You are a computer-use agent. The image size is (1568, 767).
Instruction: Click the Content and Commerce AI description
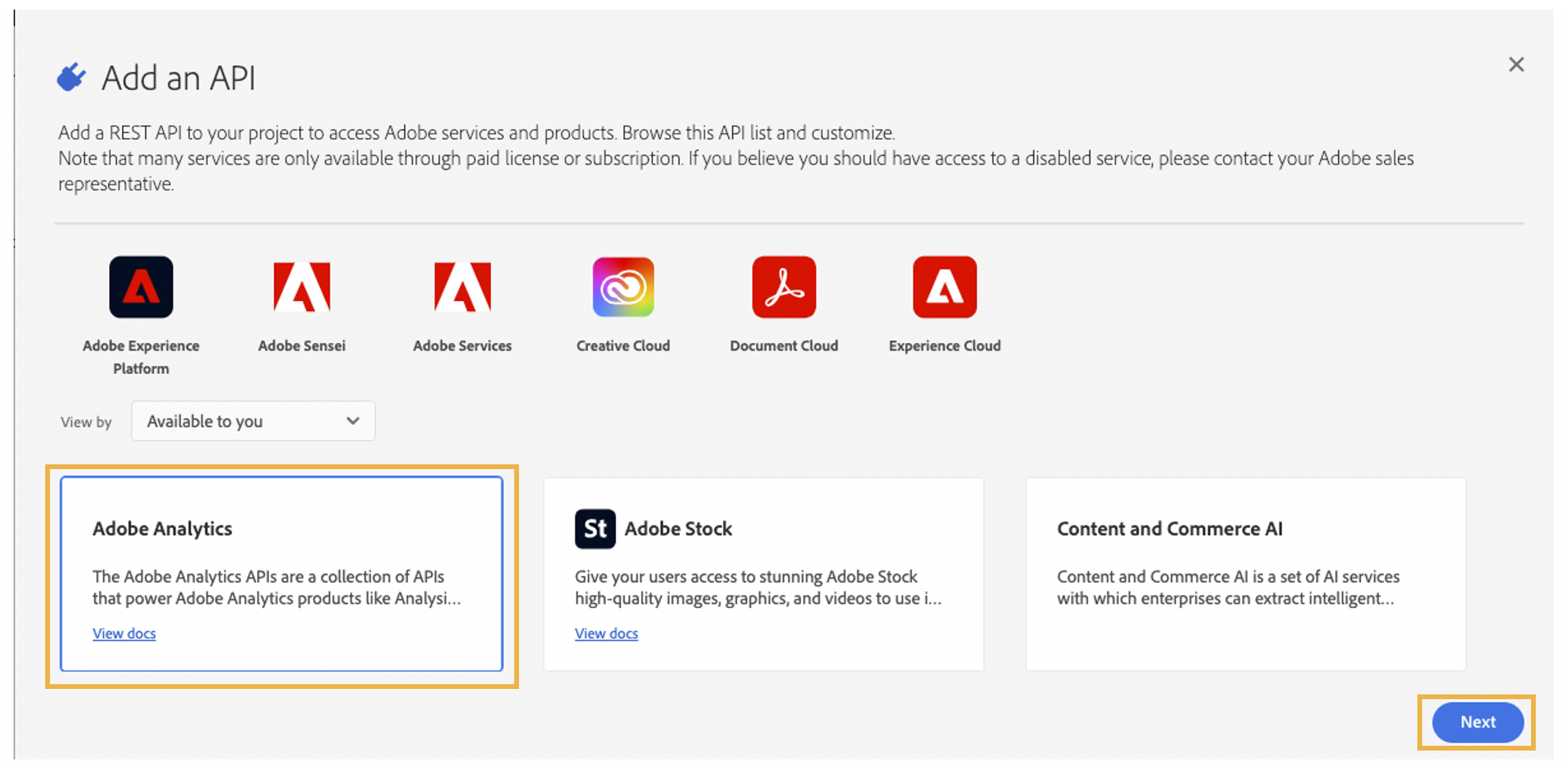1228,588
